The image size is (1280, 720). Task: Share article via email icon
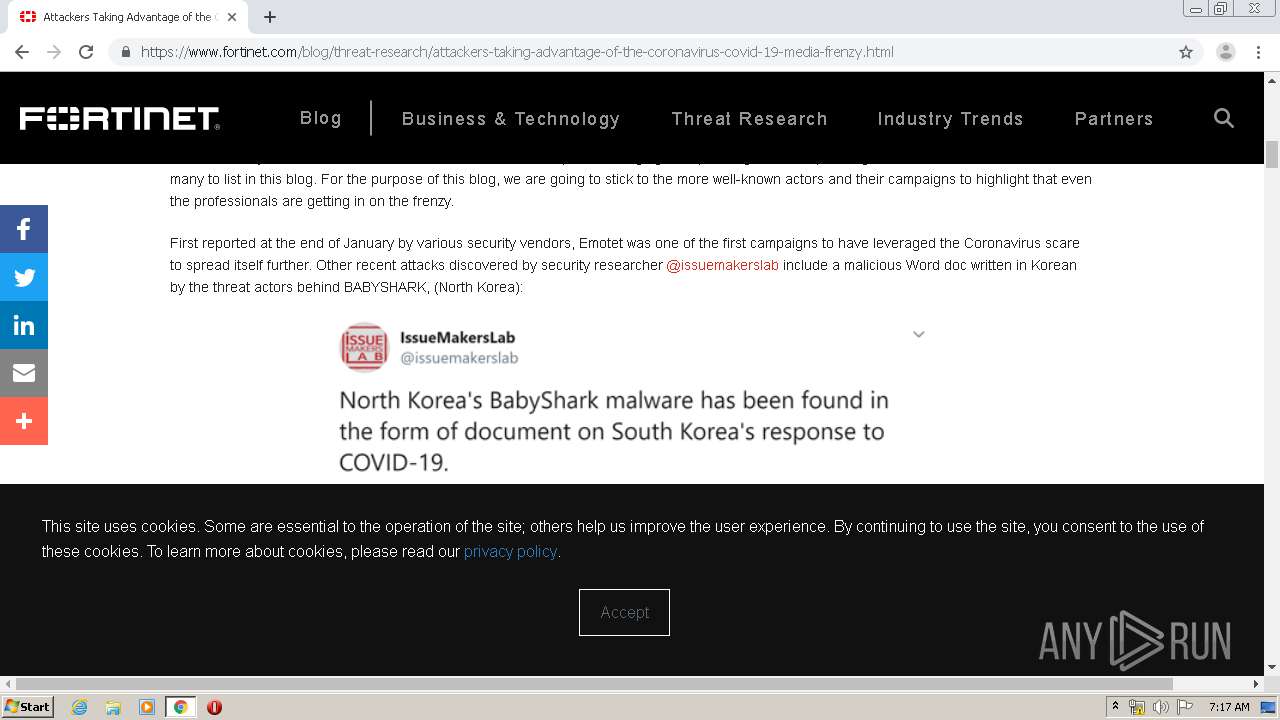pos(24,373)
